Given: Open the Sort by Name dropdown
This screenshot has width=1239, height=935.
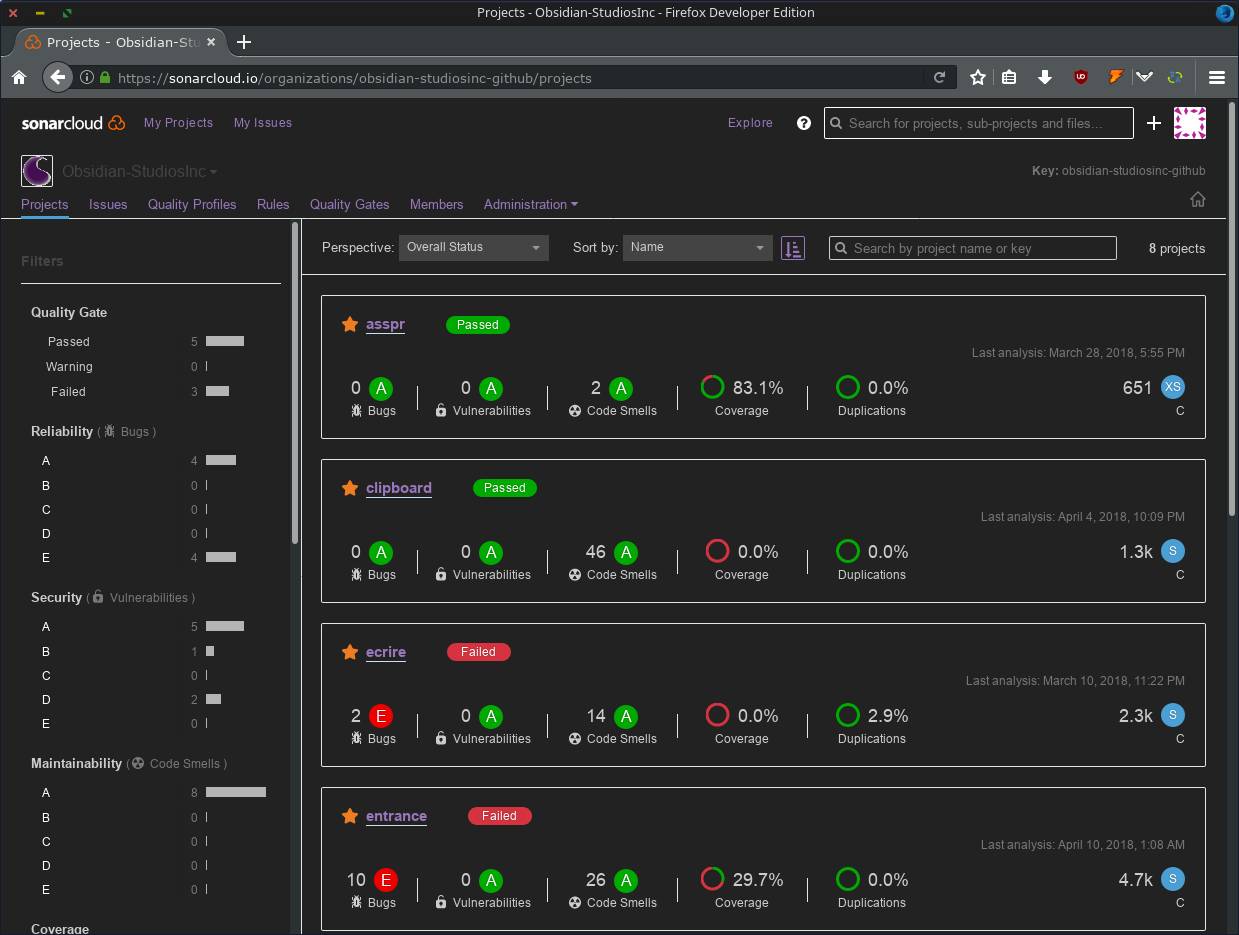Looking at the screenshot, I should click(697, 247).
